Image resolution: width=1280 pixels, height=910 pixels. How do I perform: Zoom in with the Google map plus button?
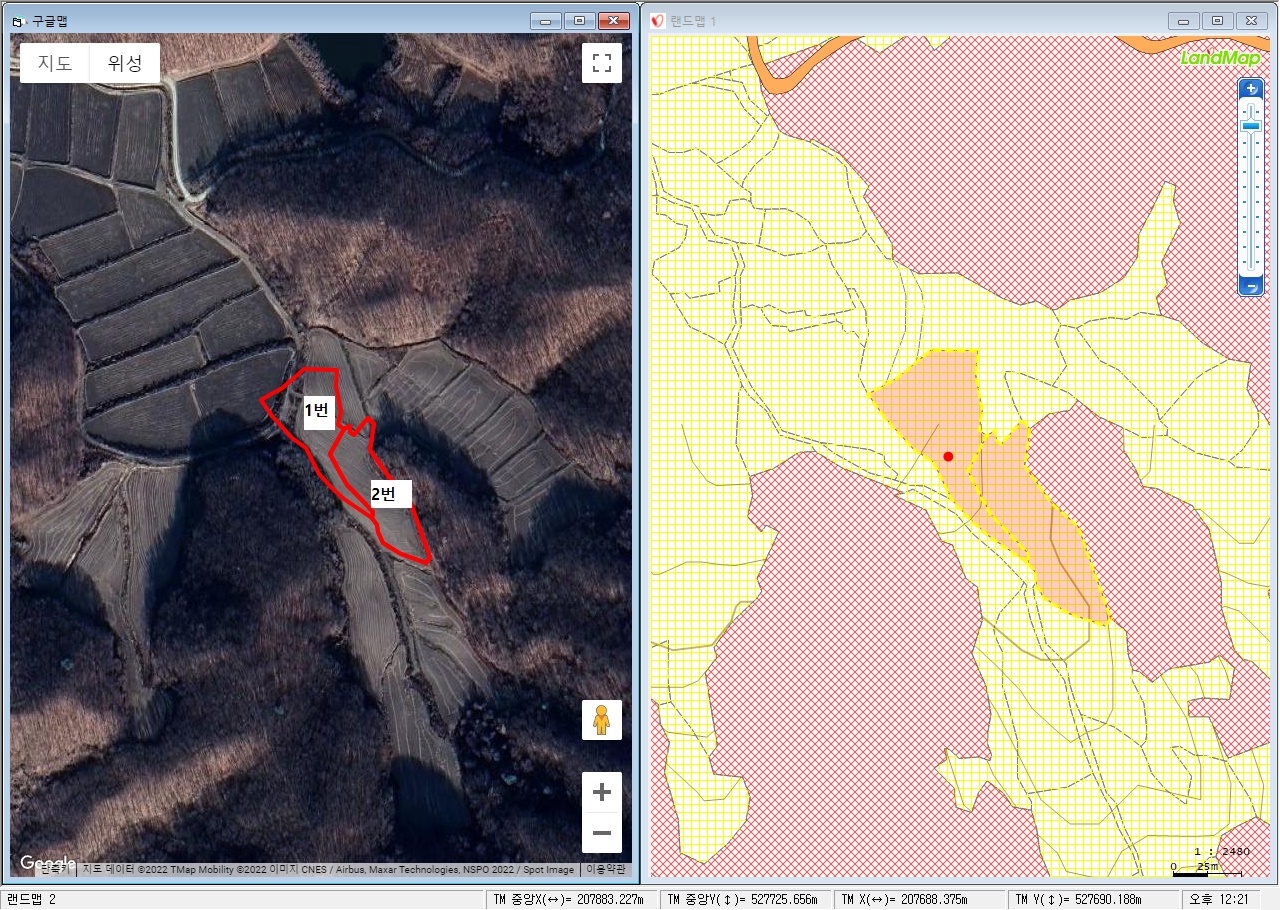coord(602,793)
